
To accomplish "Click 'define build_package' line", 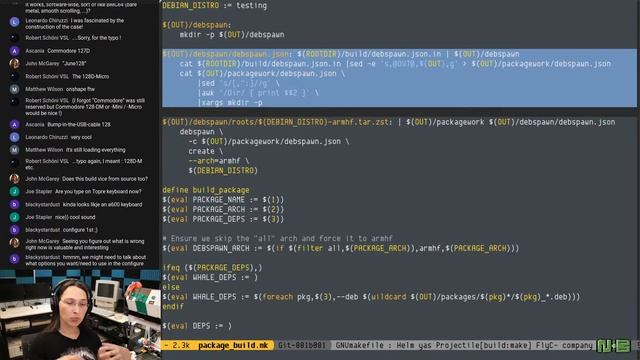I will [x=206, y=190].
